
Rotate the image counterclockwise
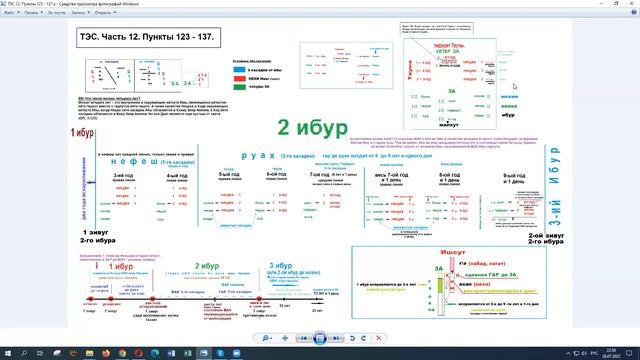(x=352, y=338)
